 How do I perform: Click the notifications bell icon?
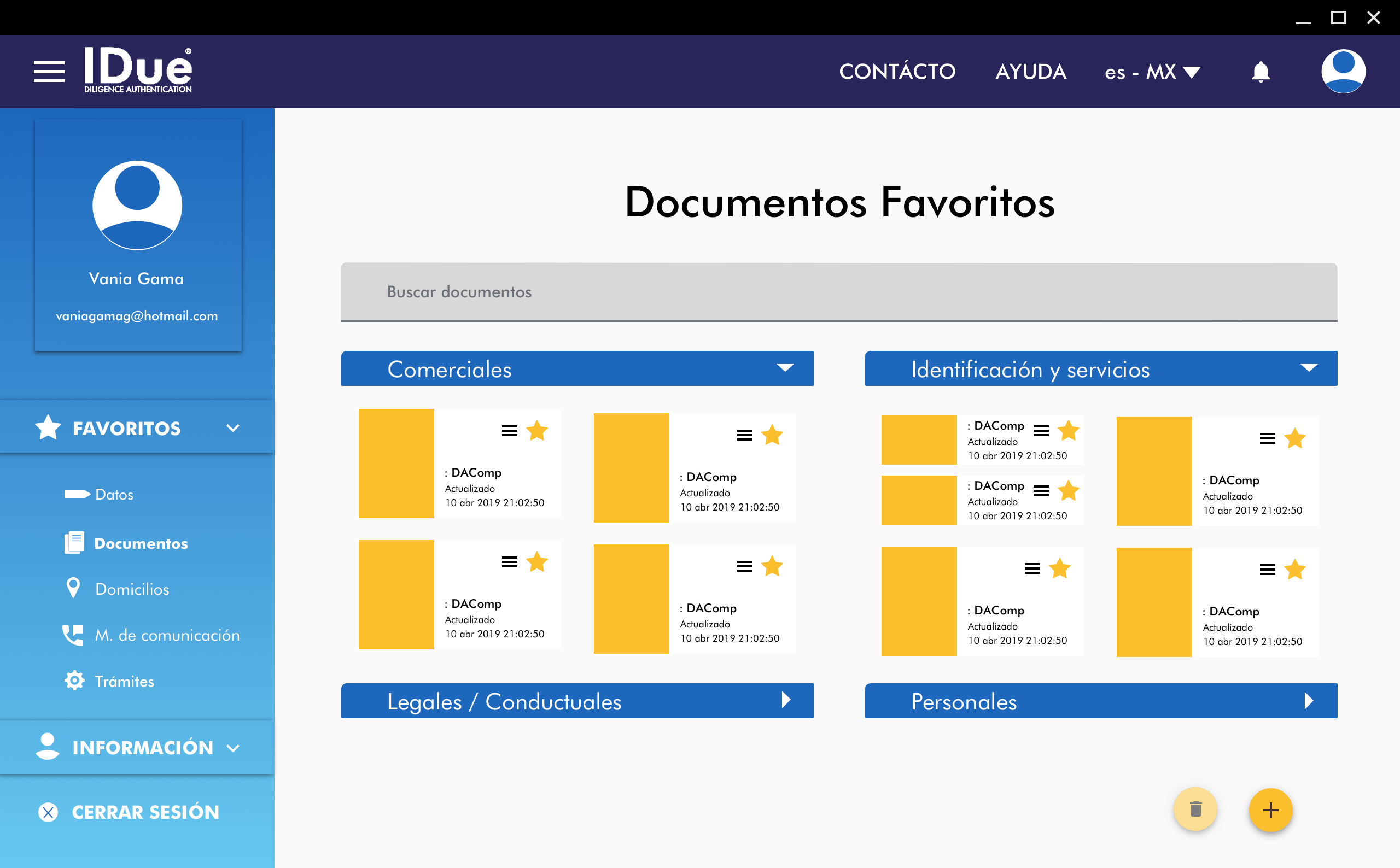coord(1260,72)
